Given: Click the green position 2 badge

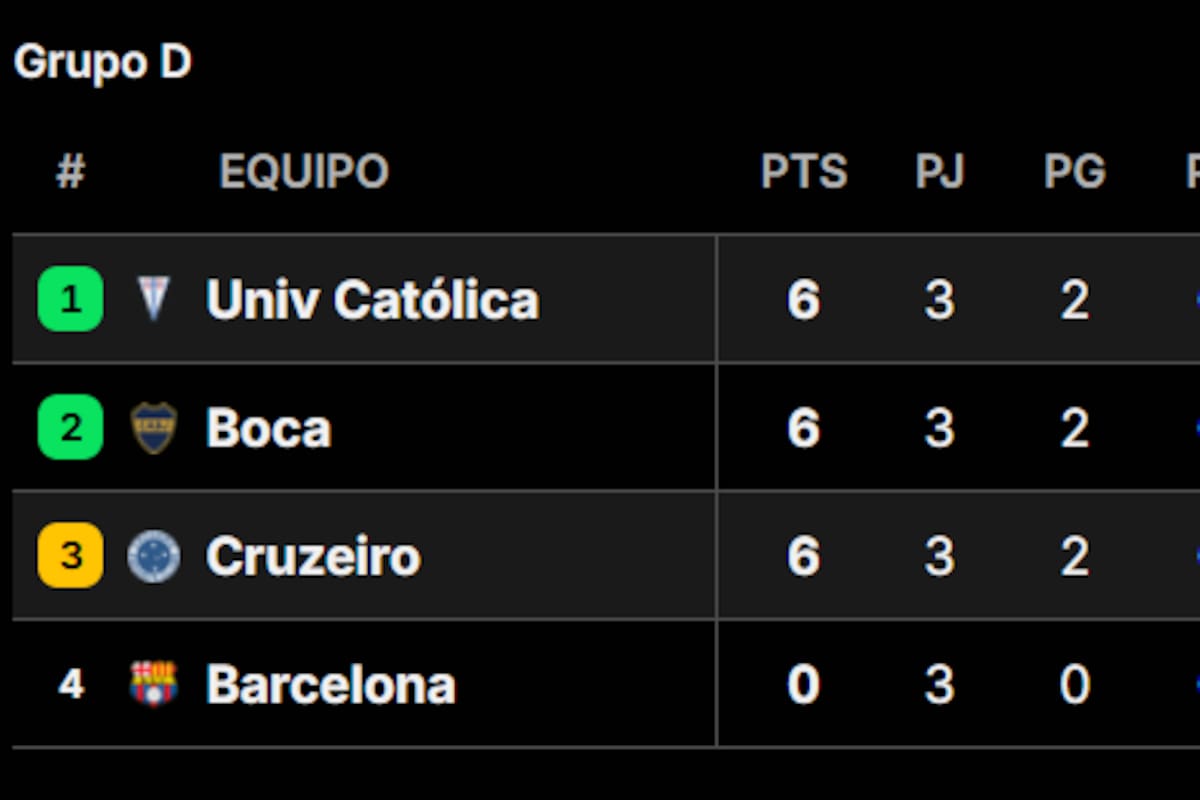Looking at the screenshot, I should coord(70,428).
